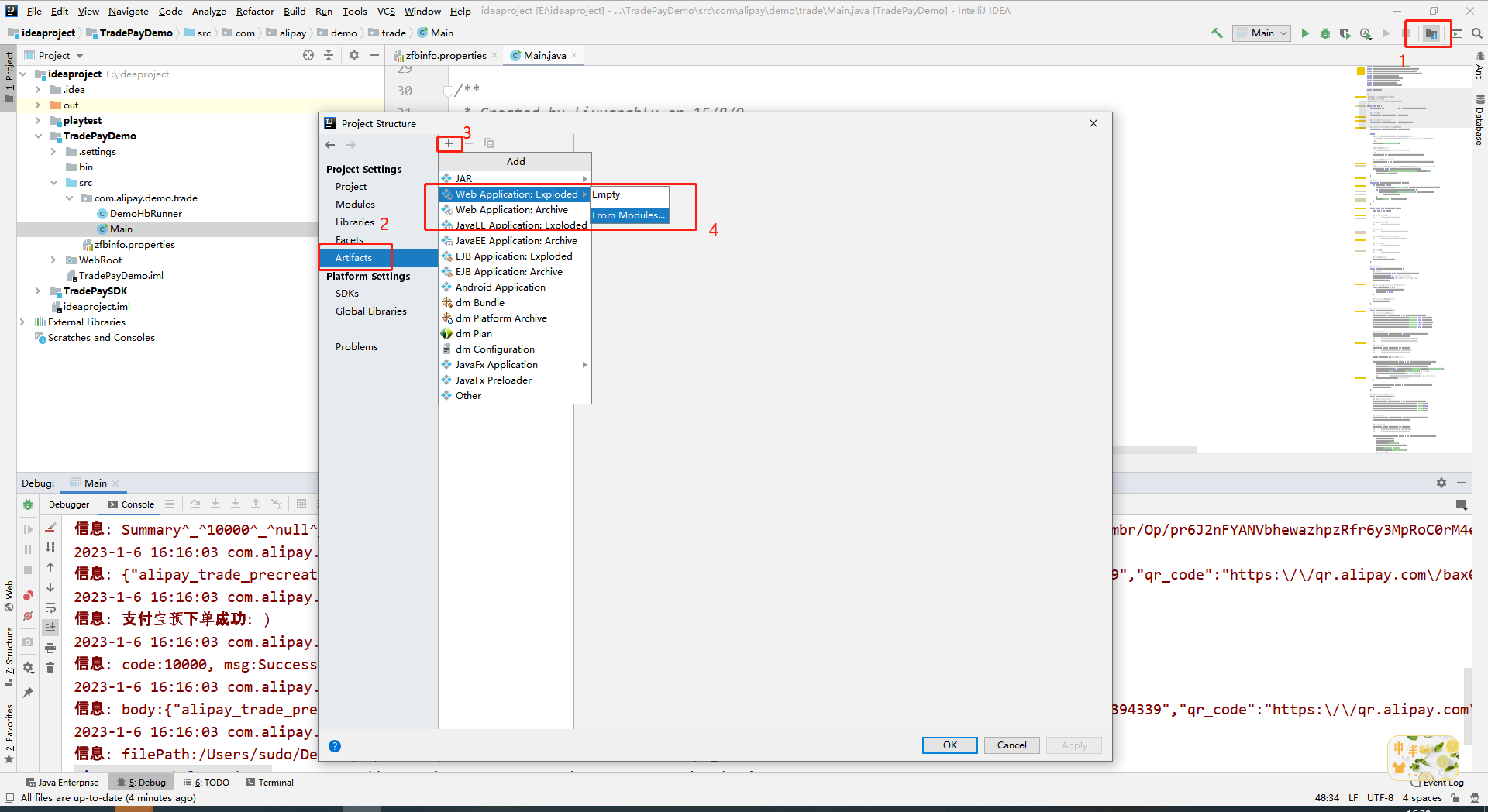Click the Mute Breakpoints icon
The image size is (1488, 812).
click(x=28, y=616)
